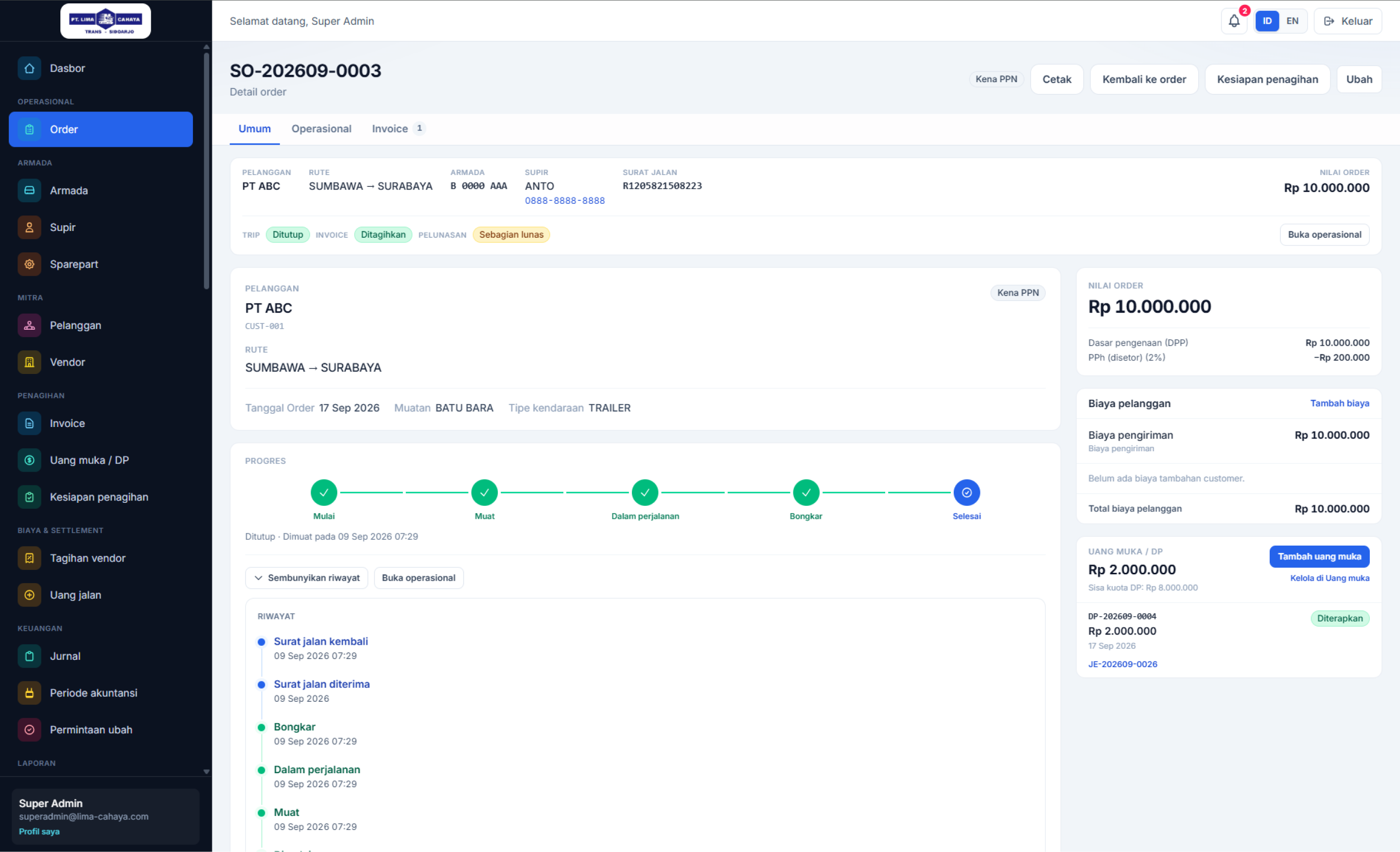
Task: Switch language to EN
Action: point(1292,21)
